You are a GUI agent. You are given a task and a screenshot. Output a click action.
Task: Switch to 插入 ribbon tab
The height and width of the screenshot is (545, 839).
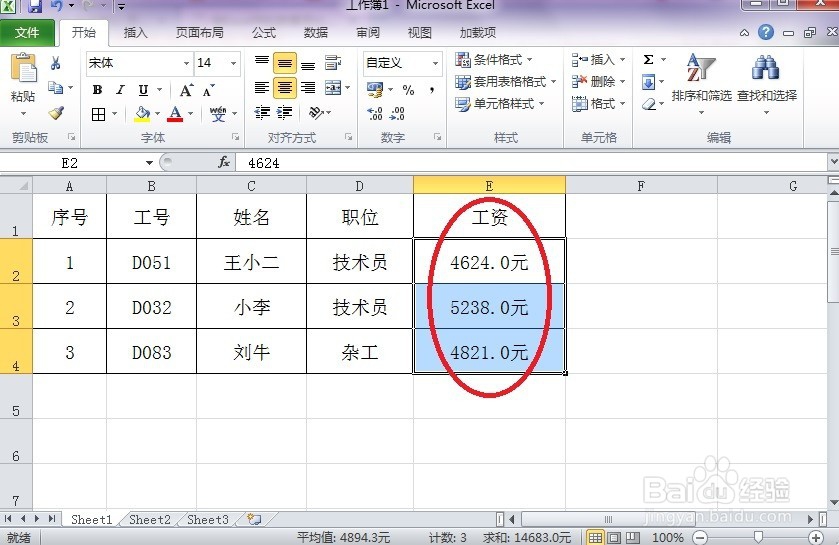pos(135,33)
